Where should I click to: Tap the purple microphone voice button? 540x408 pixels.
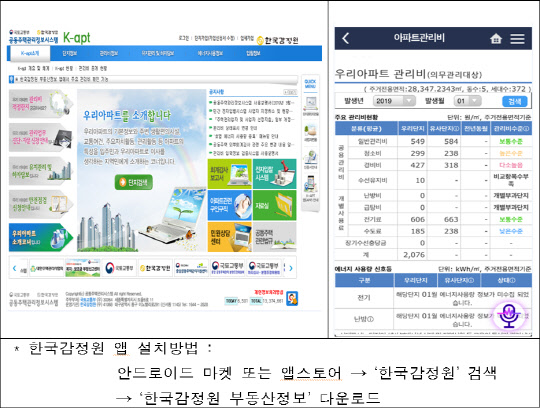point(508,315)
